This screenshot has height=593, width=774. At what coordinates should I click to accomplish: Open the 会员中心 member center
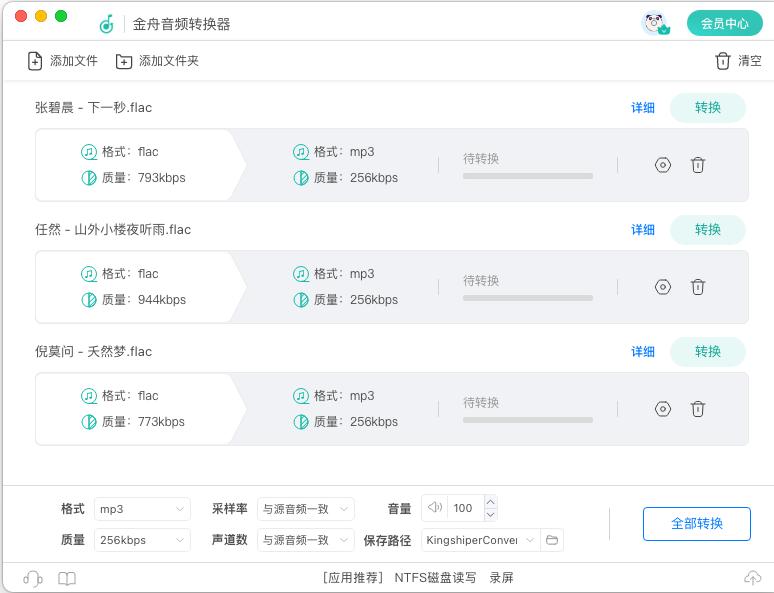tap(724, 23)
